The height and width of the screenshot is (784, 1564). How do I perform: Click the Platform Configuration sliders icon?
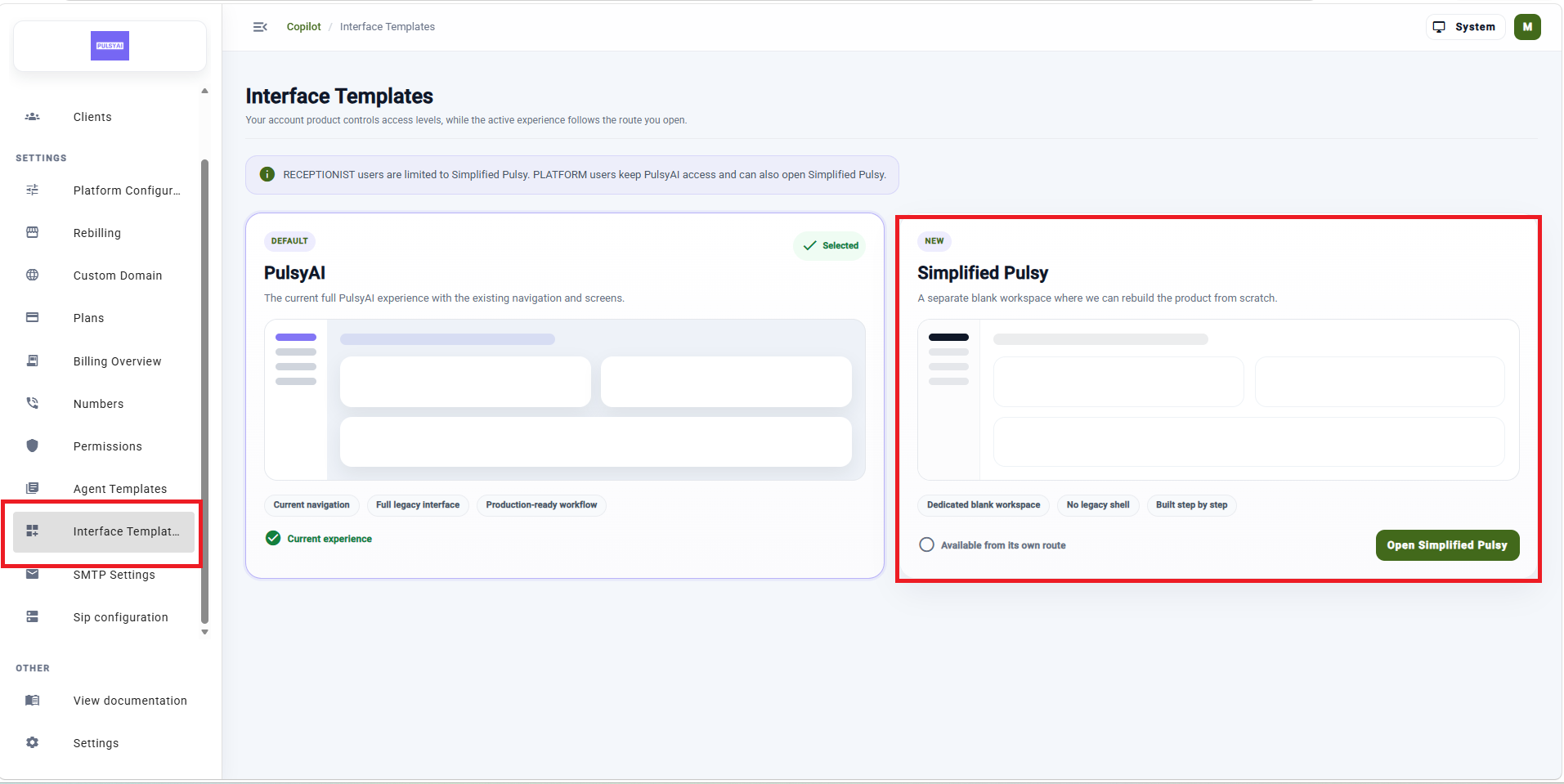[x=32, y=190]
